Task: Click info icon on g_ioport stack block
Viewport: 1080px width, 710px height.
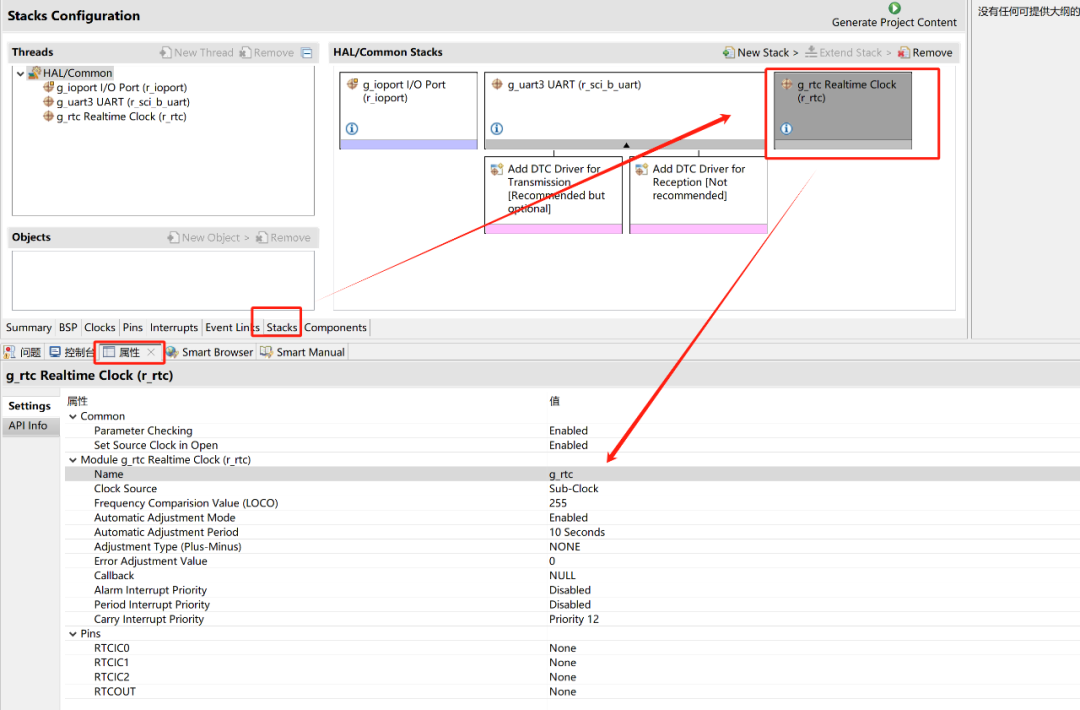Action: [x=352, y=129]
